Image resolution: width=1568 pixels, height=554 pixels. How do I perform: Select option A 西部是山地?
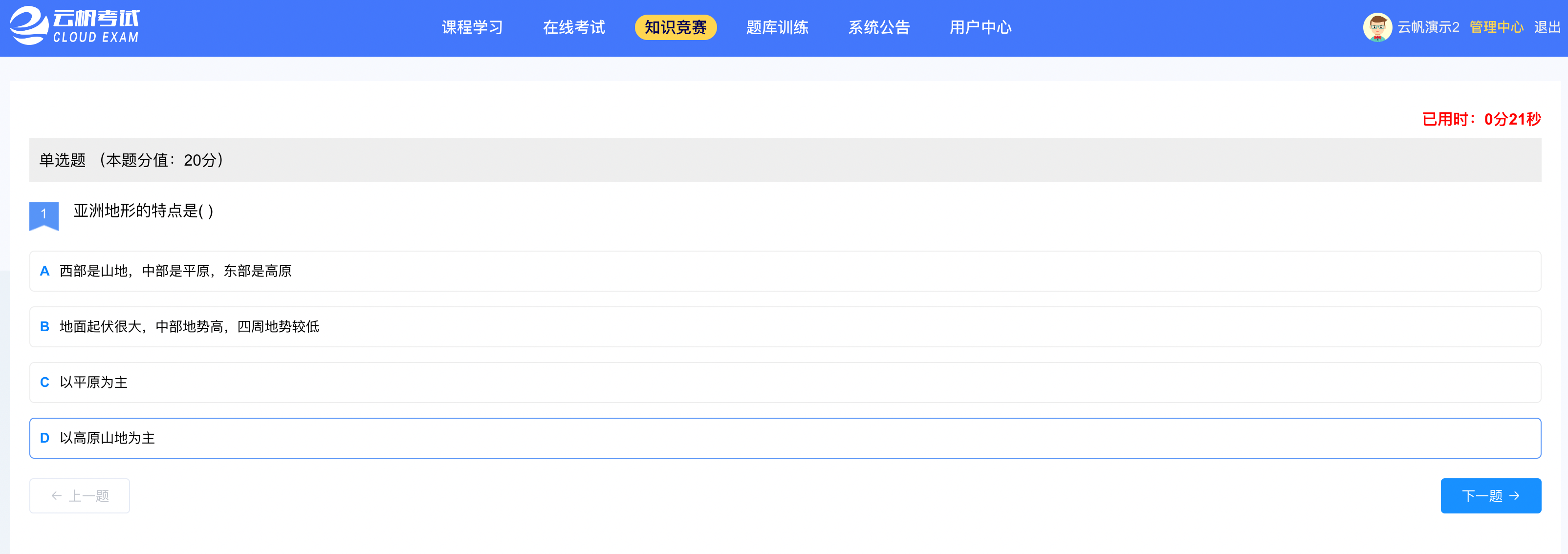pyautogui.click(x=785, y=271)
